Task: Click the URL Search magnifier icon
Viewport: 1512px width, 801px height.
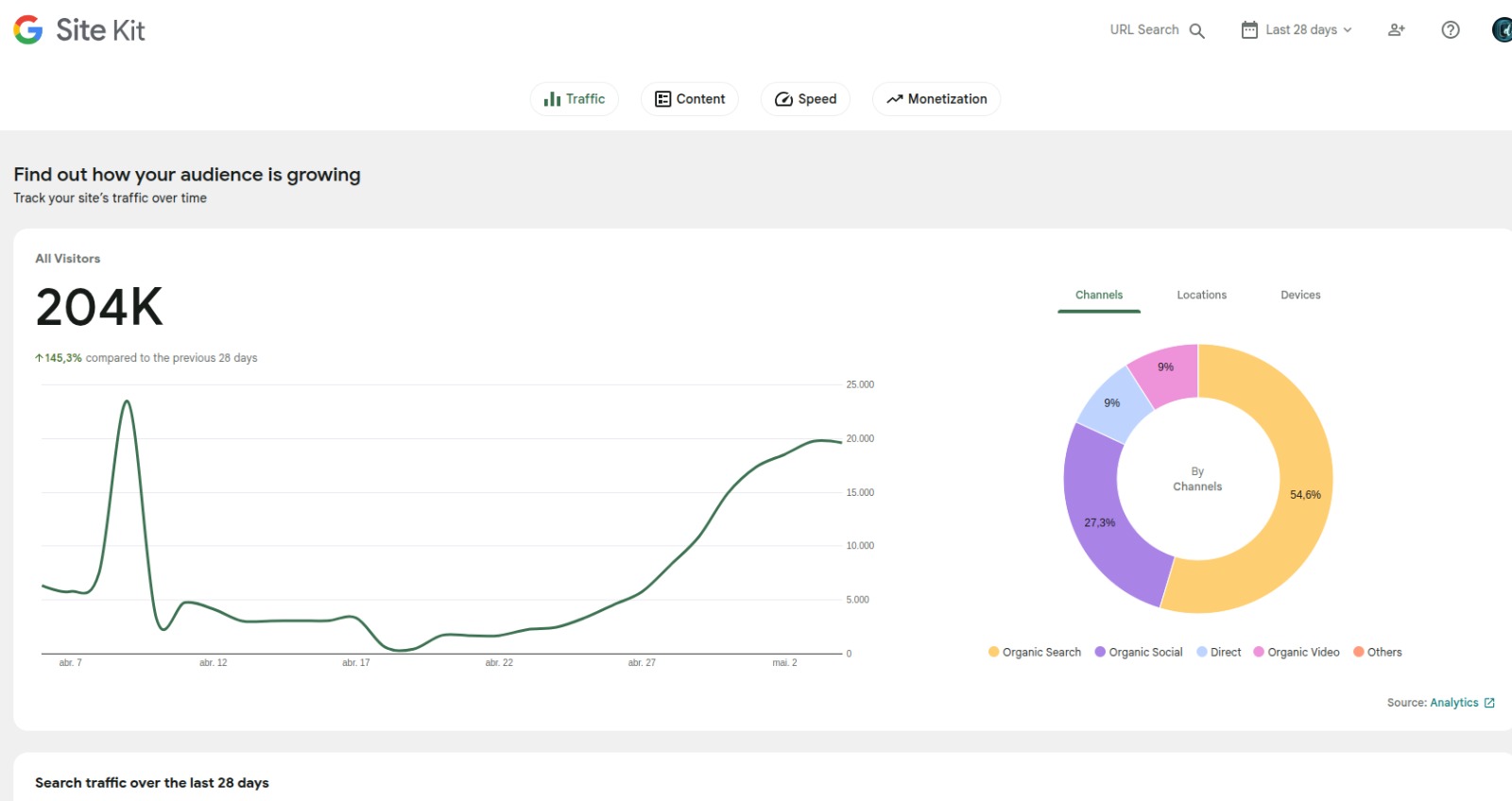Action: tap(1196, 30)
